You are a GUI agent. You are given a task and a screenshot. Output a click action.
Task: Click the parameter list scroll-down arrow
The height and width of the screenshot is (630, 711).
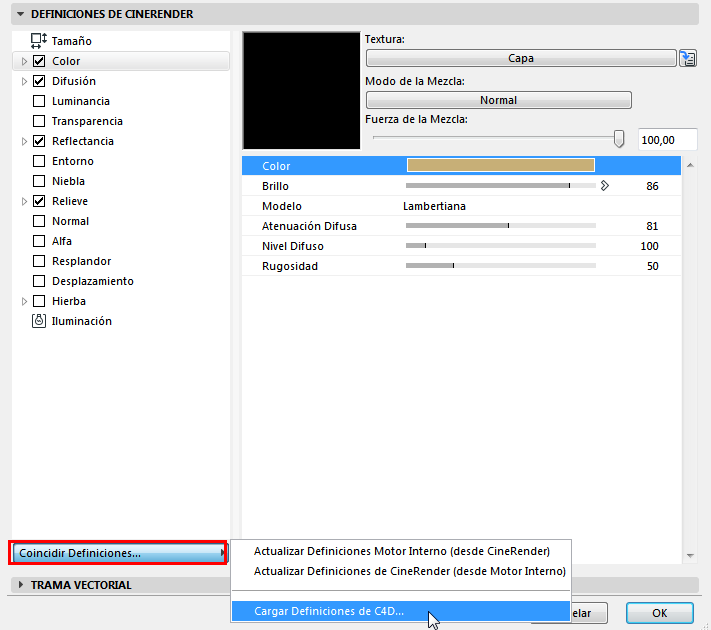pos(690,555)
